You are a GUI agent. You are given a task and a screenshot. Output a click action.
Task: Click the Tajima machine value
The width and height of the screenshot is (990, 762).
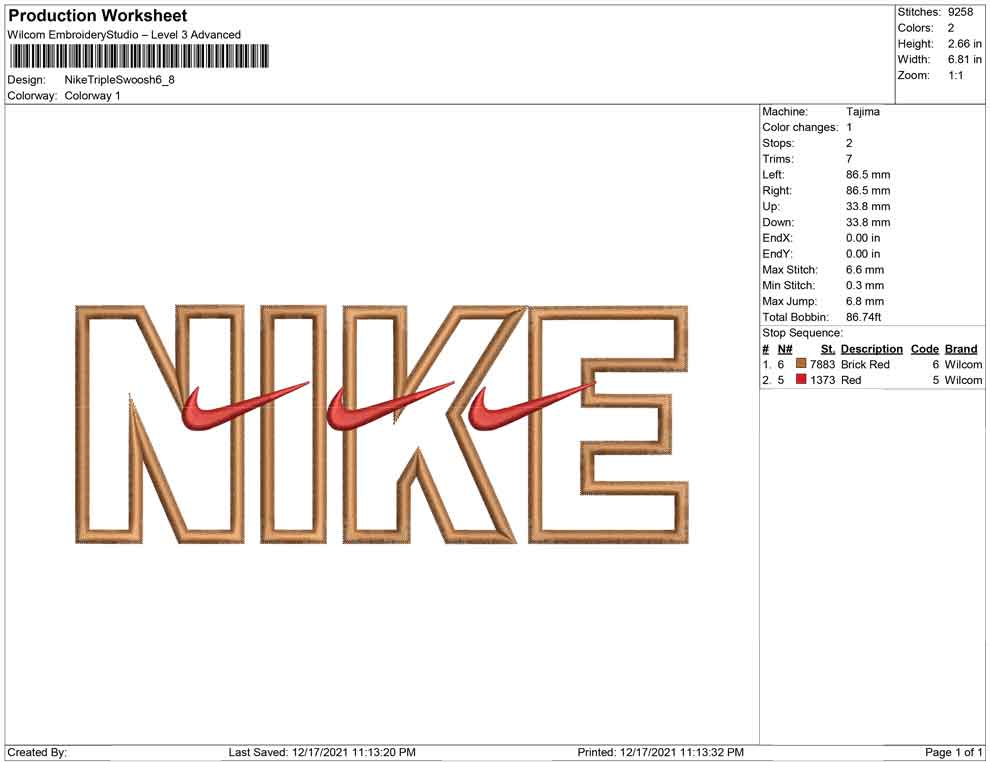coord(862,112)
